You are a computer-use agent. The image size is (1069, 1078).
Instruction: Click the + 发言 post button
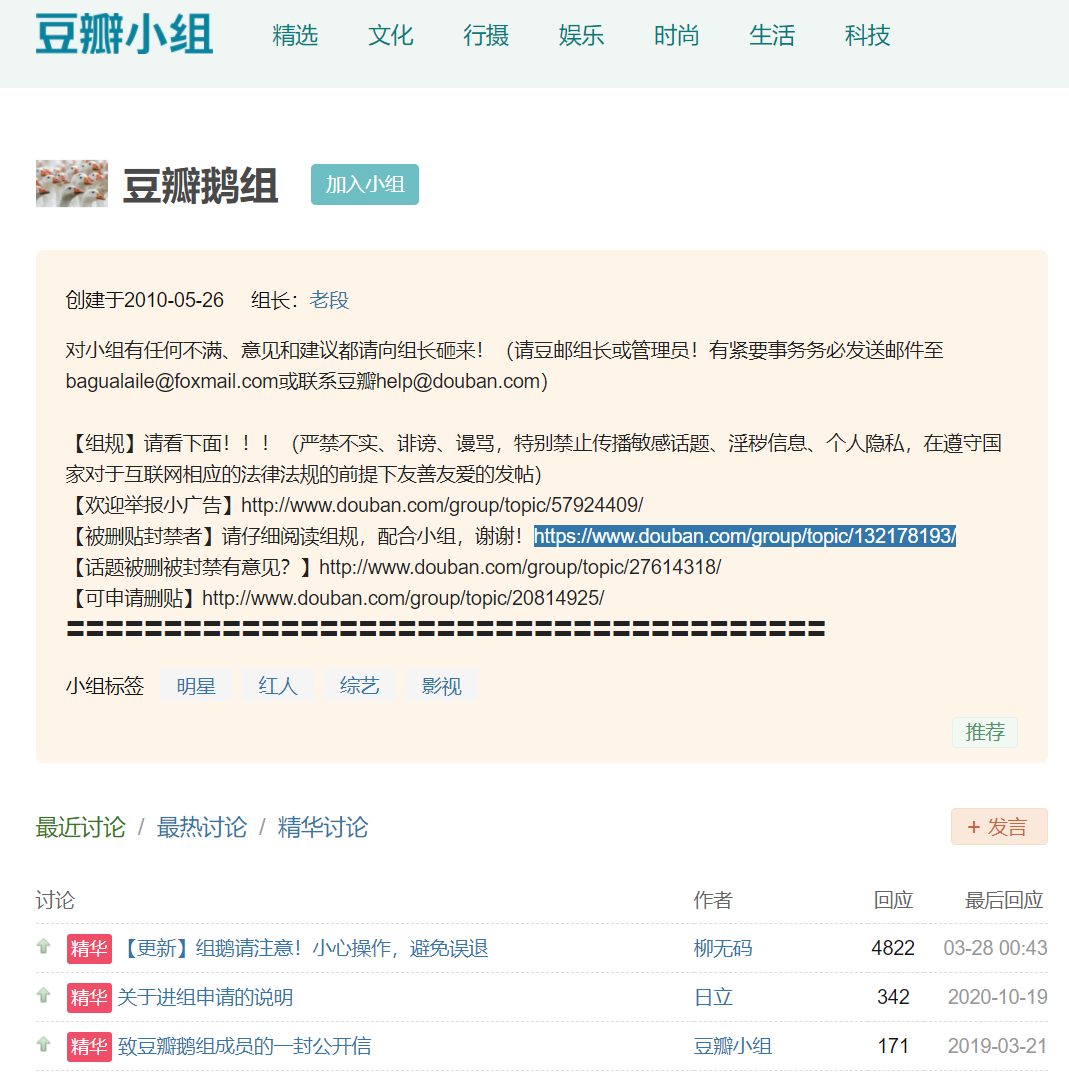pos(999,826)
